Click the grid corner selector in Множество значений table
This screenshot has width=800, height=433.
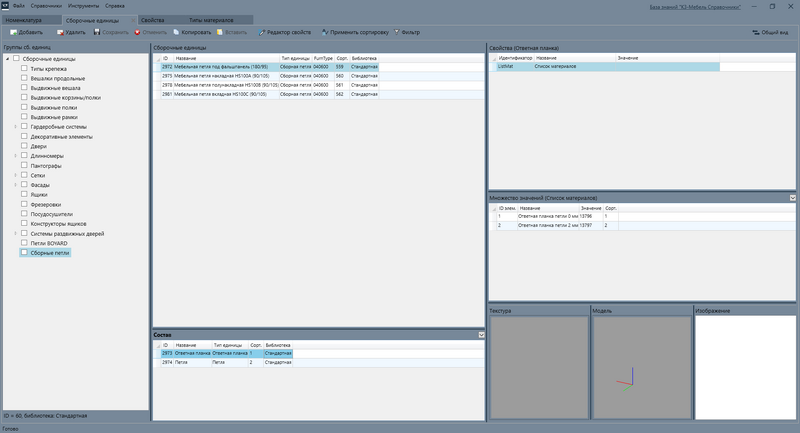point(493,208)
